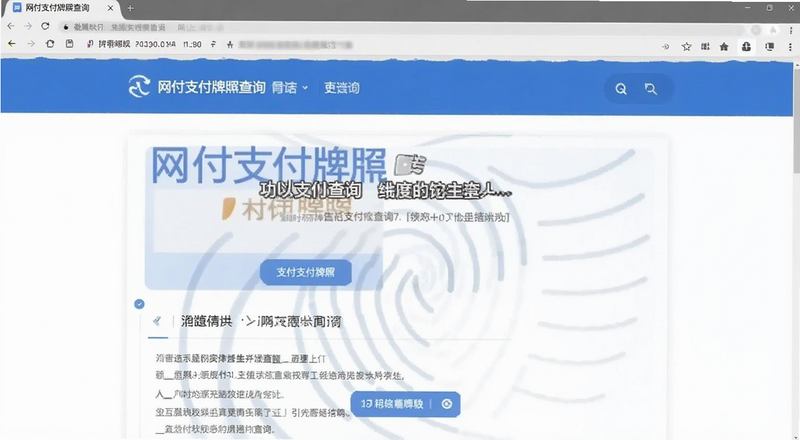The height and width of the screenshot is (440, 800).
Task: Open lower toolbar three-dot menu
Action: click(790, 47)
